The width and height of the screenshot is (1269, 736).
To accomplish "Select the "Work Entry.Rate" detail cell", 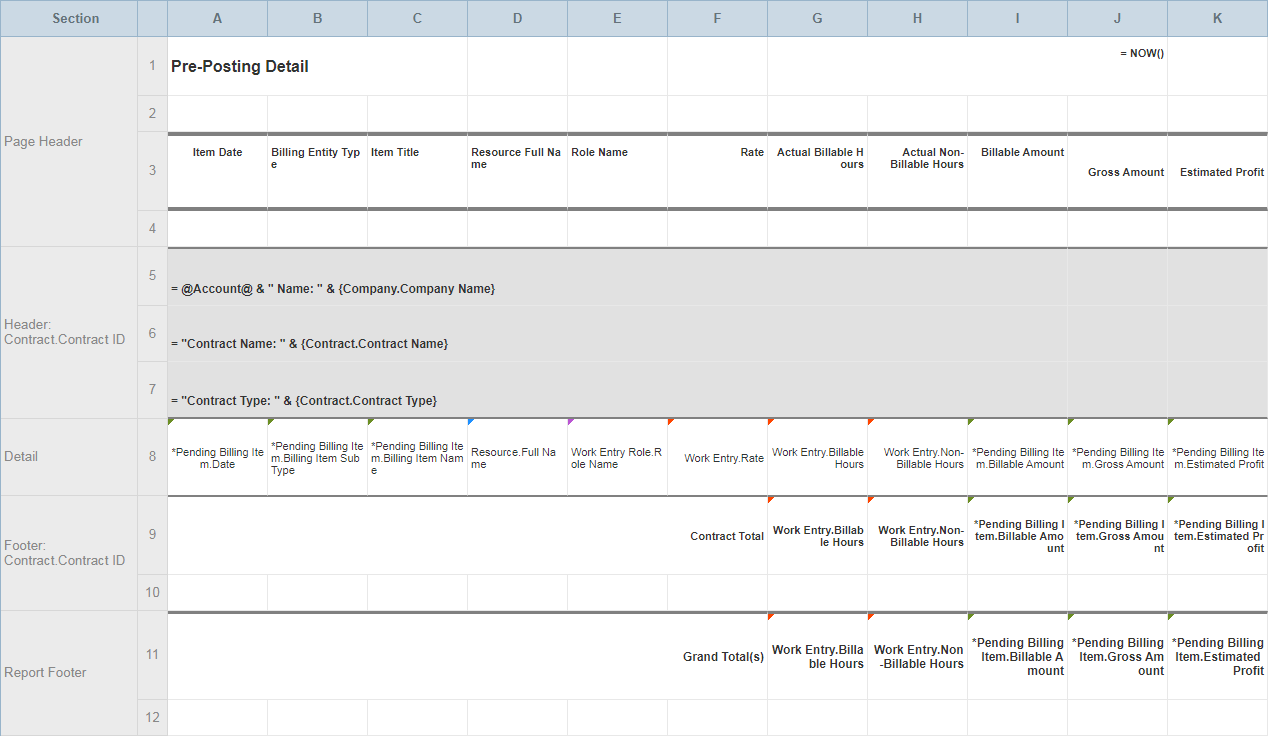I will (x=723, y=458).
